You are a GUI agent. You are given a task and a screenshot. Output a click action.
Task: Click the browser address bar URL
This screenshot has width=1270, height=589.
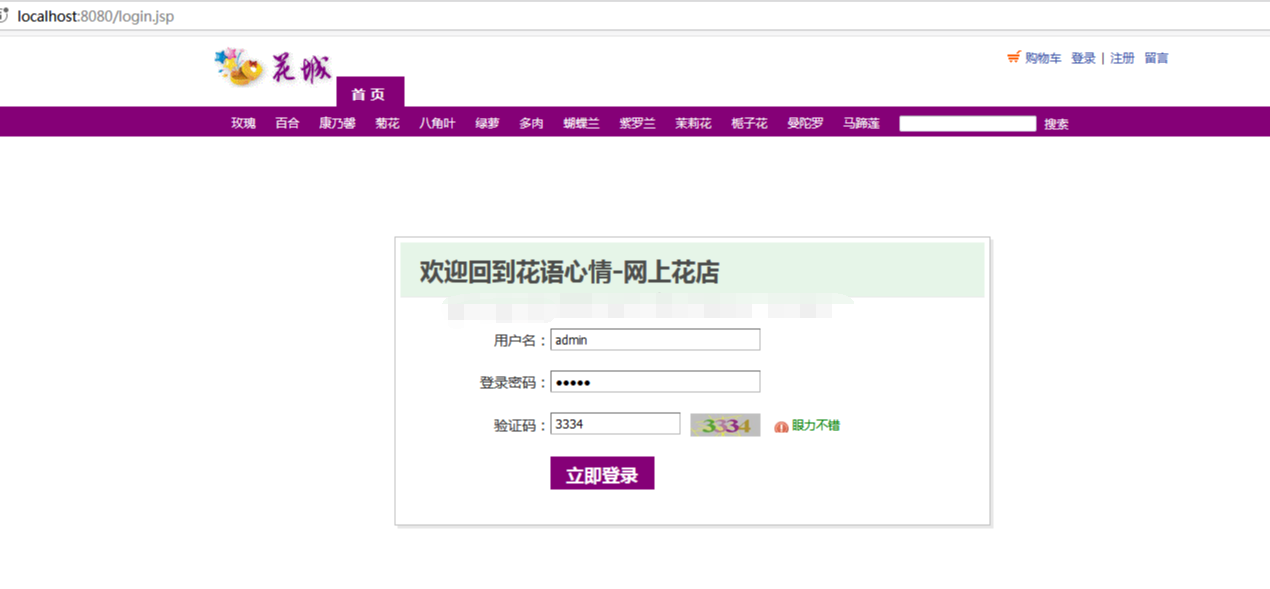95,16
